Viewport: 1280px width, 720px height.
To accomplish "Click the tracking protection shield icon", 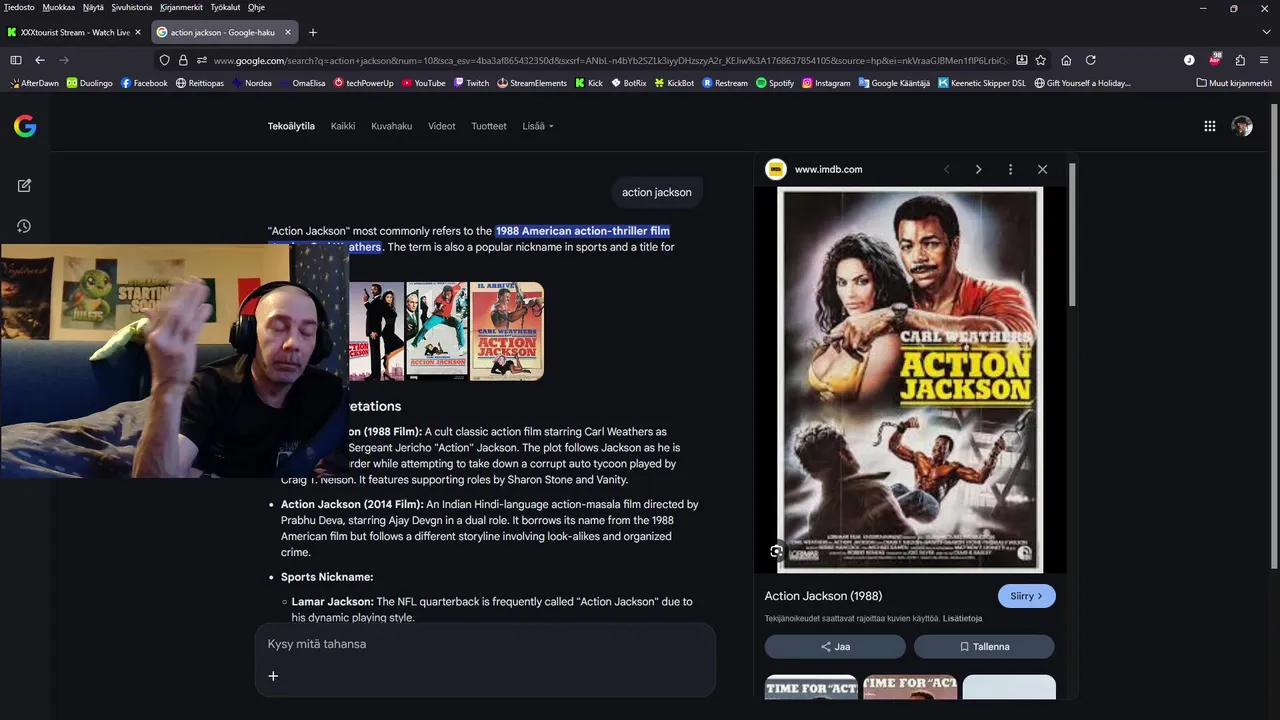I will 165,60.
